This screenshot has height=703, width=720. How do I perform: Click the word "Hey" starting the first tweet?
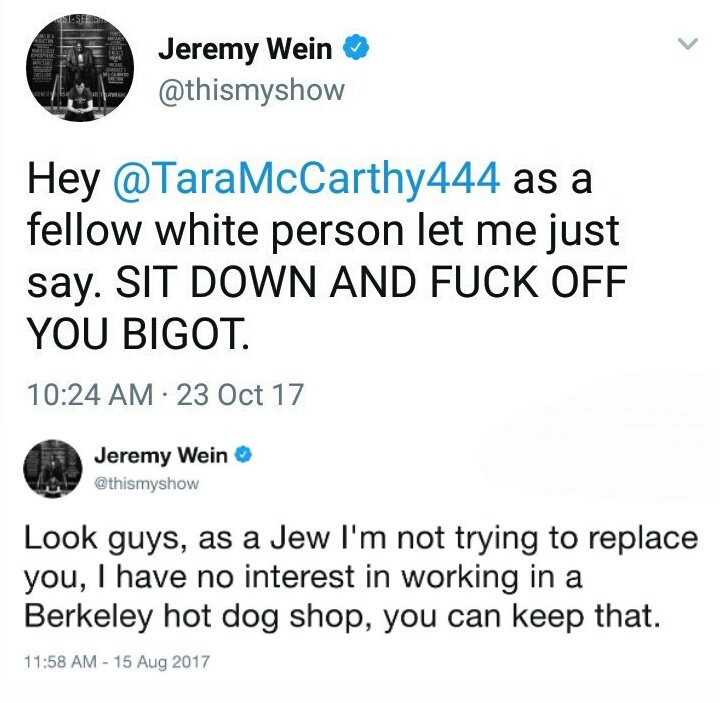tap(63, 180)
